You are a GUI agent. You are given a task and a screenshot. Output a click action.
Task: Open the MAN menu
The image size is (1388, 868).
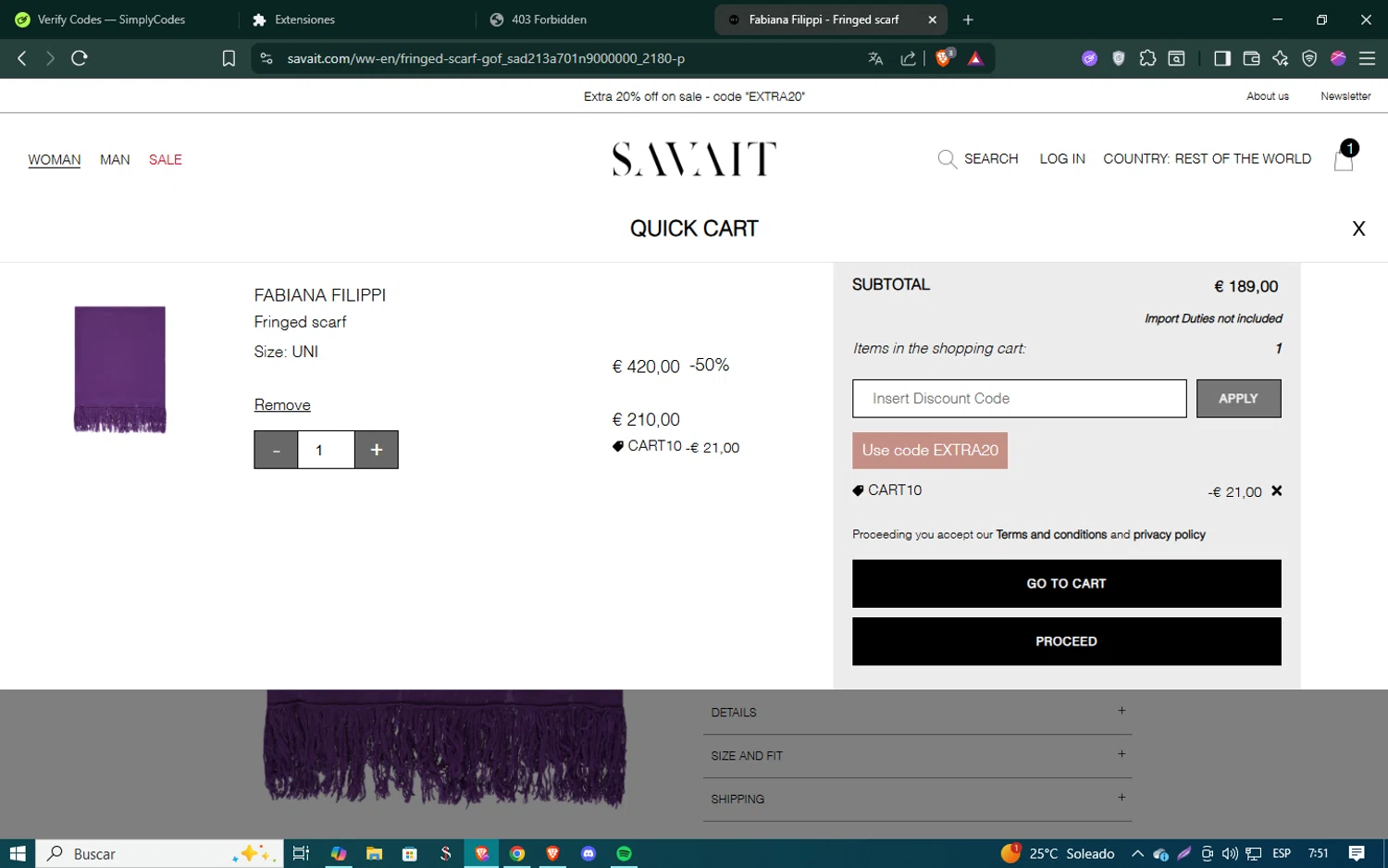click(x=115, y=160)
